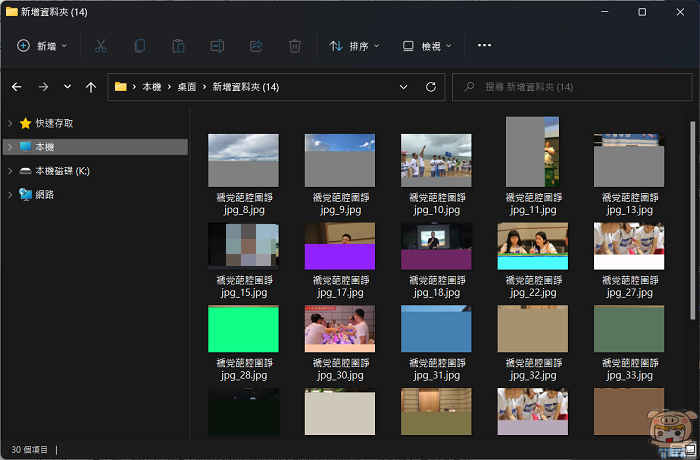Go up one folder level
The height and width of the screenshot is (460, 700).
91,87
